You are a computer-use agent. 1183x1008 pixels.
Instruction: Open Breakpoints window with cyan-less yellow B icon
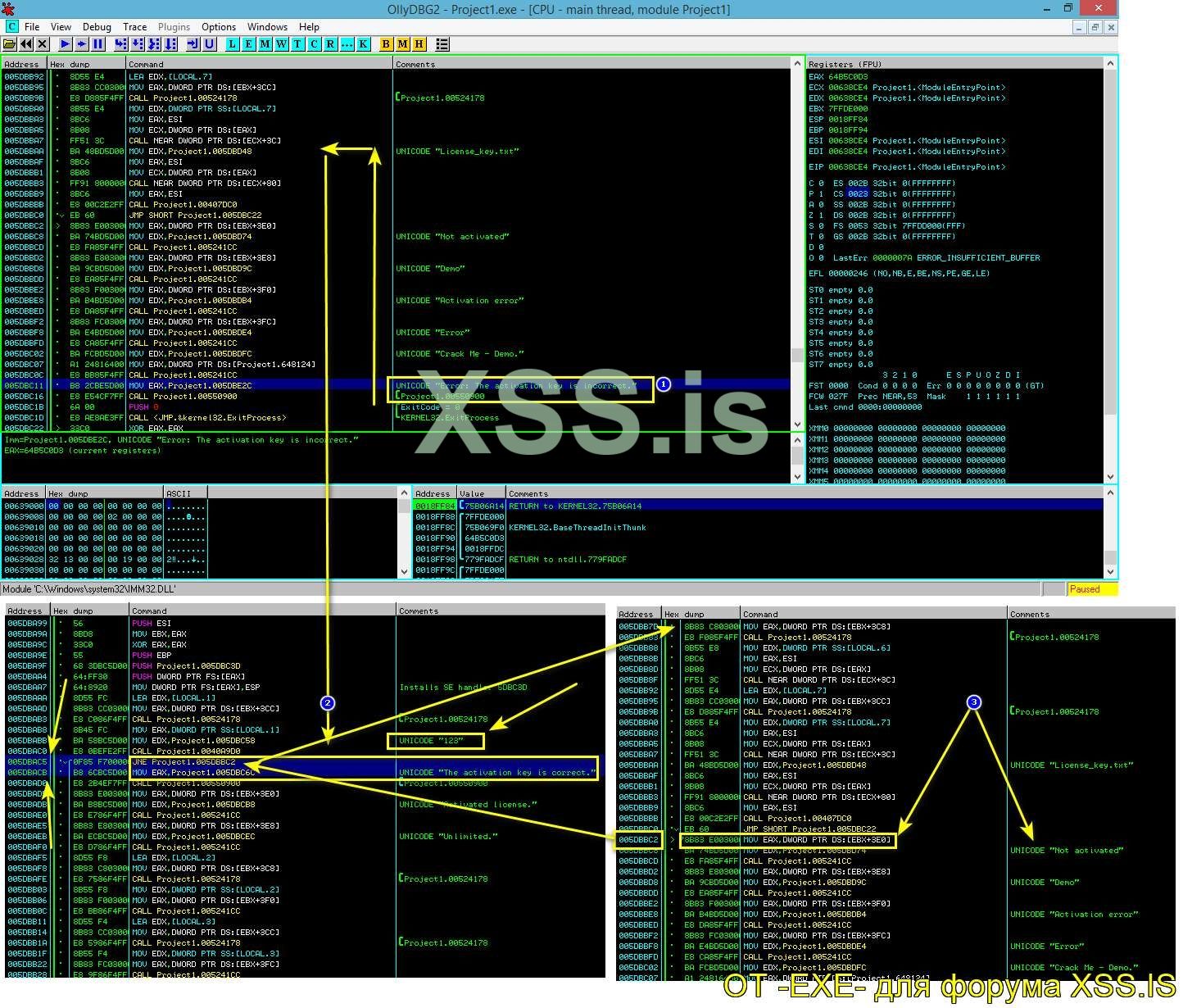(387, 44)
